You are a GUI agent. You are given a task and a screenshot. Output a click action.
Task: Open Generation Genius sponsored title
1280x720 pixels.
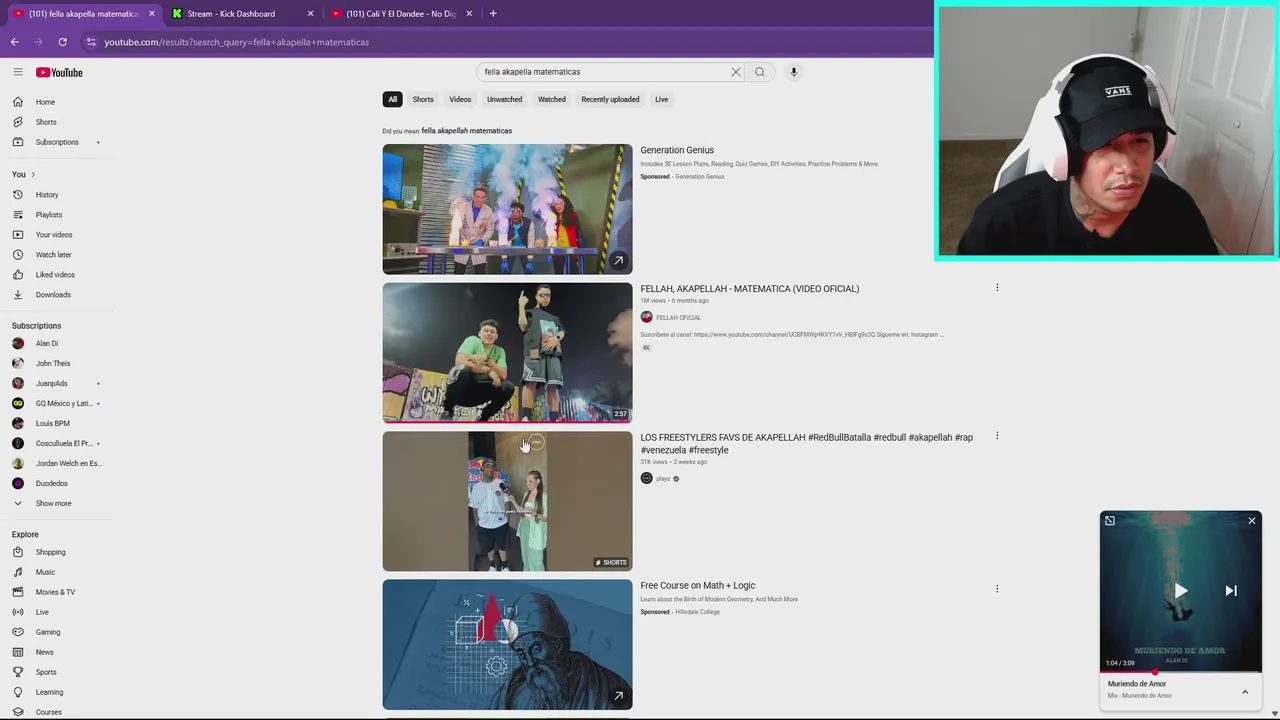click(x=677, y=150)
